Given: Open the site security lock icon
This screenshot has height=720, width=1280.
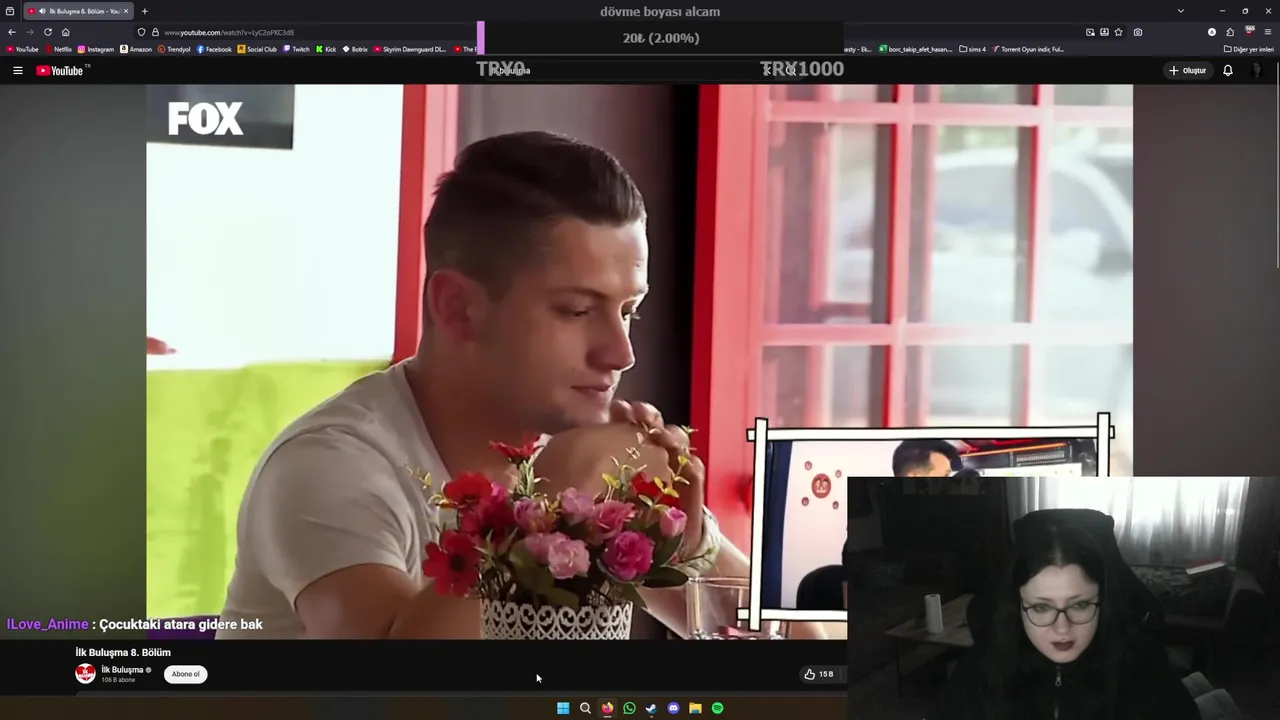Looking at the screenshot, I should (x=155, y=32).
